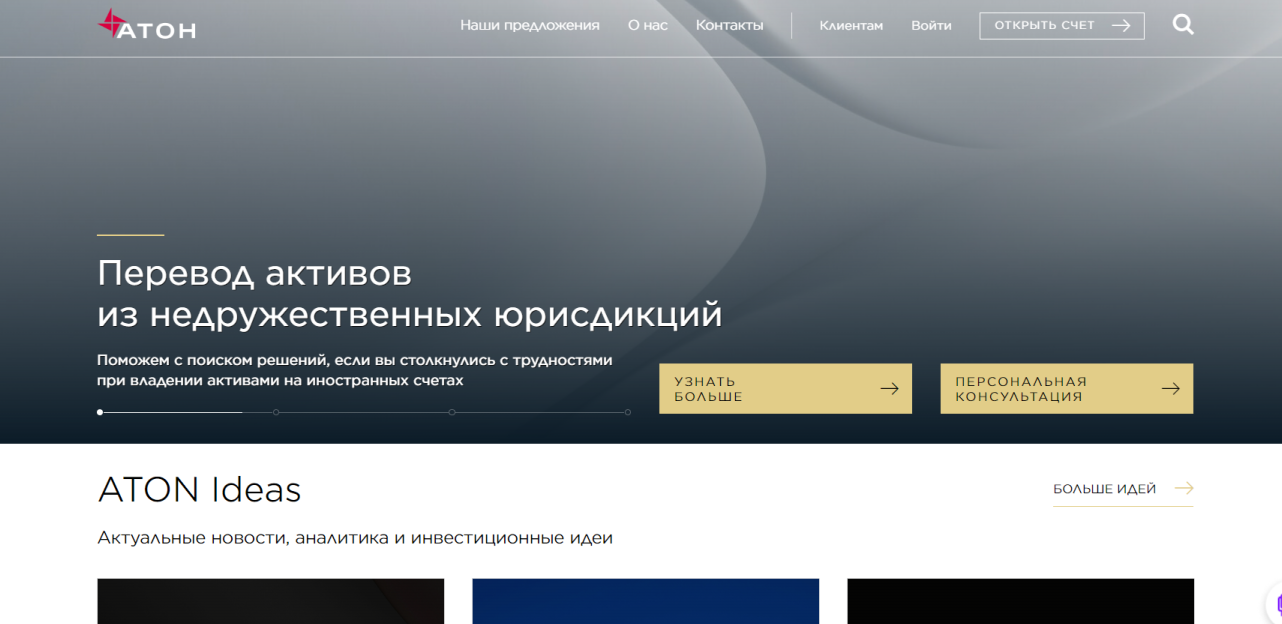Open the third black ATON Ideas card
This screenshot has width=1282, height=624.
click(1020, 601)
